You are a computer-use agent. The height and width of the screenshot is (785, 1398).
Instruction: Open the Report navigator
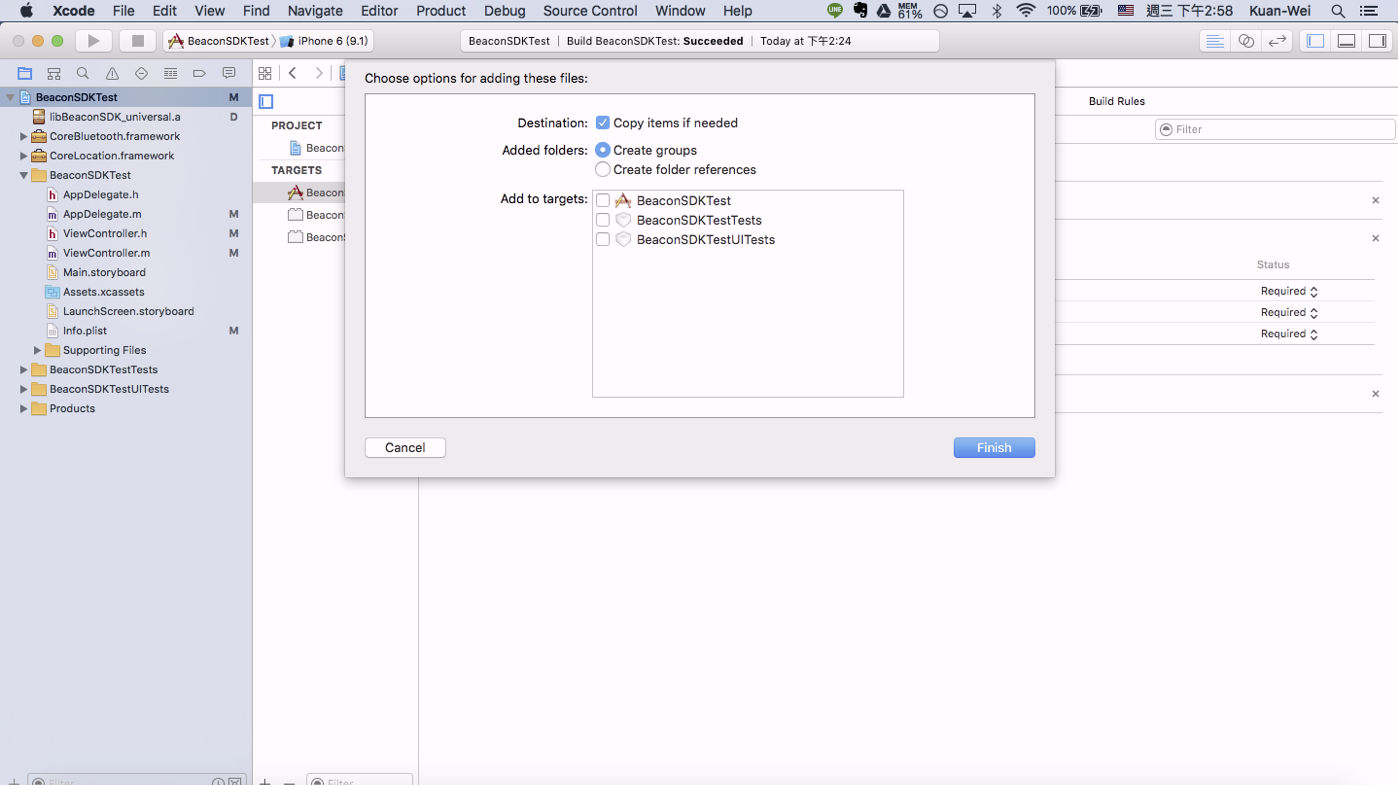click(229, 73)
